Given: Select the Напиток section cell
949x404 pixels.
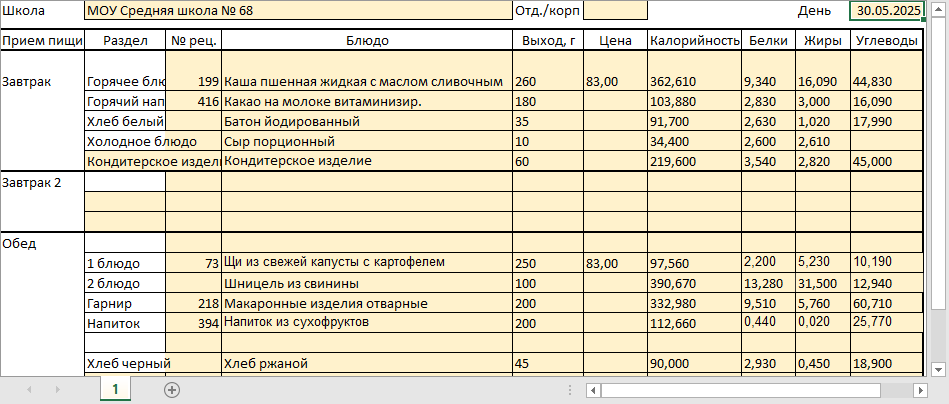Looking at the screenshot, I should (x=125, y=323).
